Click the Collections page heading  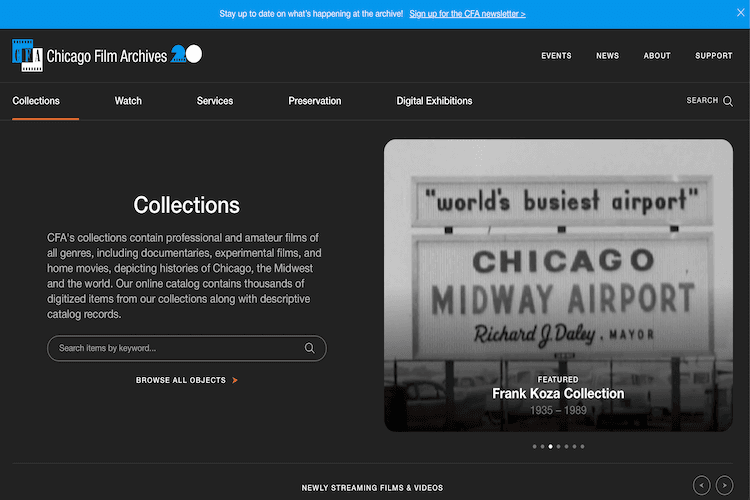[187, 205]
